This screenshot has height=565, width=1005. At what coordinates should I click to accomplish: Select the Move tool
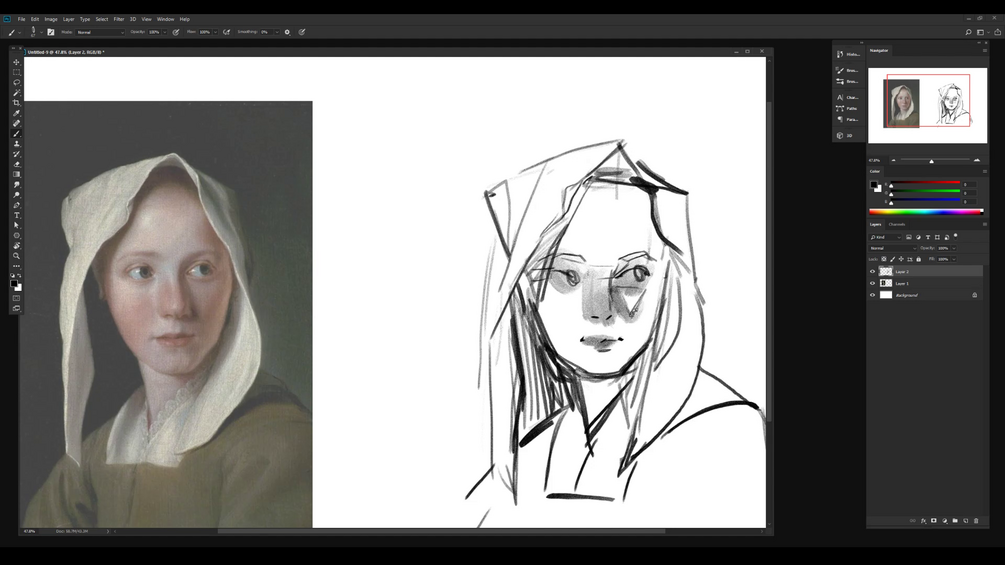click(17, 62)
